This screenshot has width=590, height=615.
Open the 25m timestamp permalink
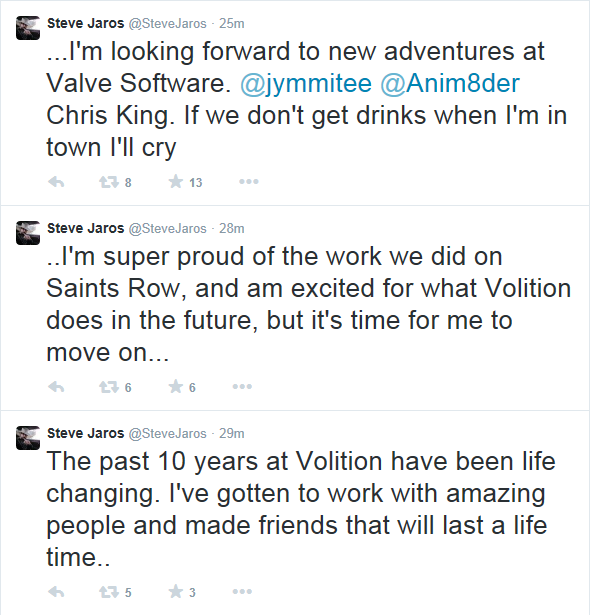click(x=231, y=24)
